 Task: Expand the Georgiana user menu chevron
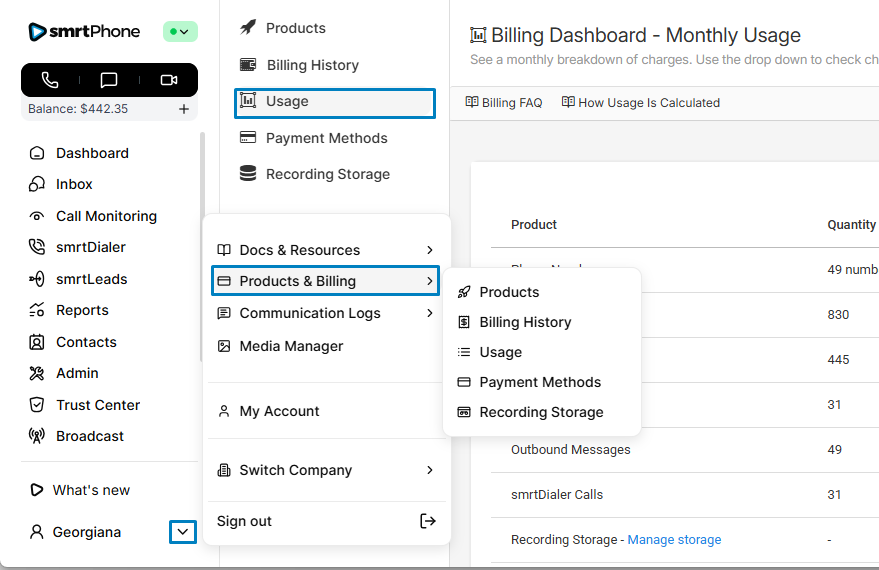(182, 532)
